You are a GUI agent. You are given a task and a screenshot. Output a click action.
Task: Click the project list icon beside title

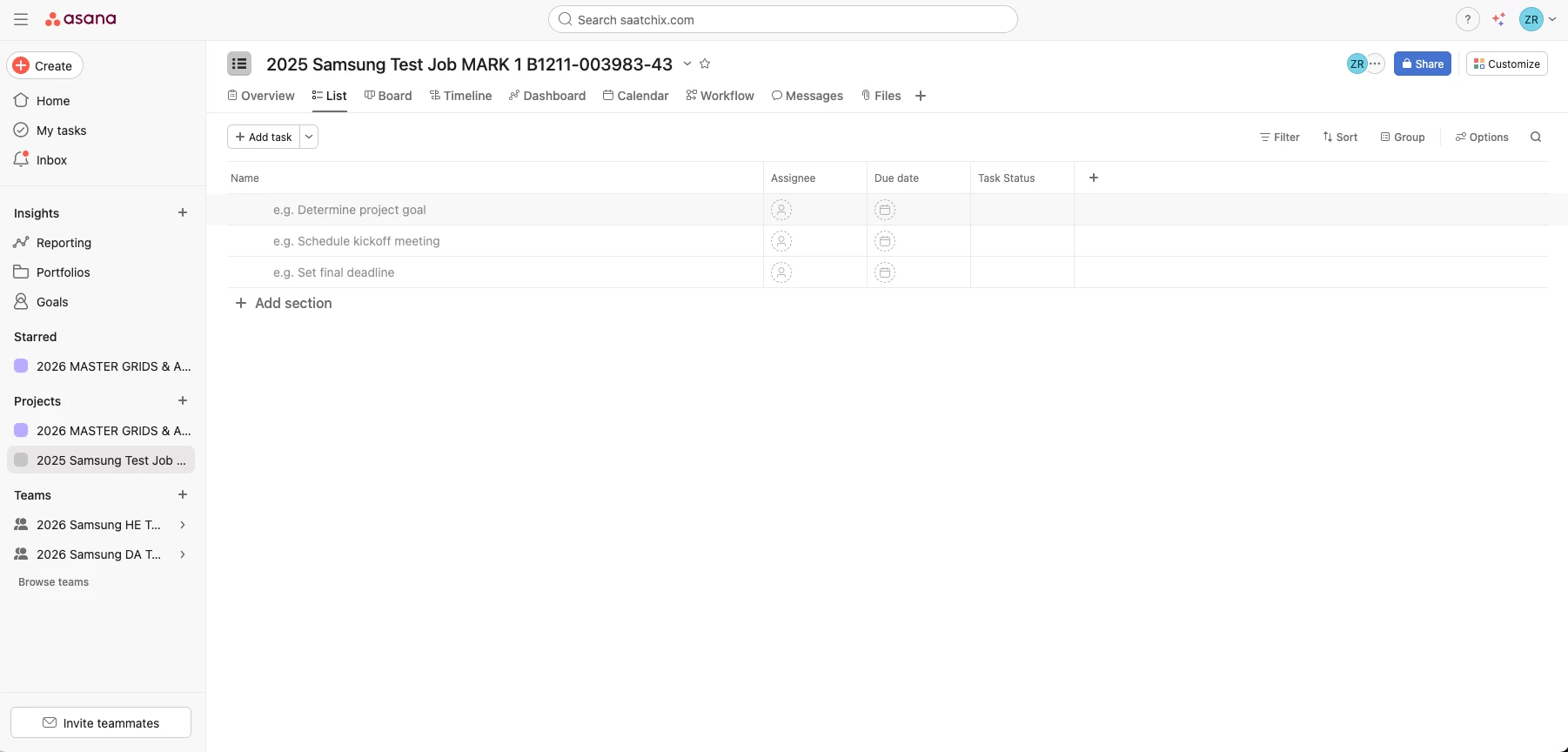pyautogui.click(x=239, y=64)
